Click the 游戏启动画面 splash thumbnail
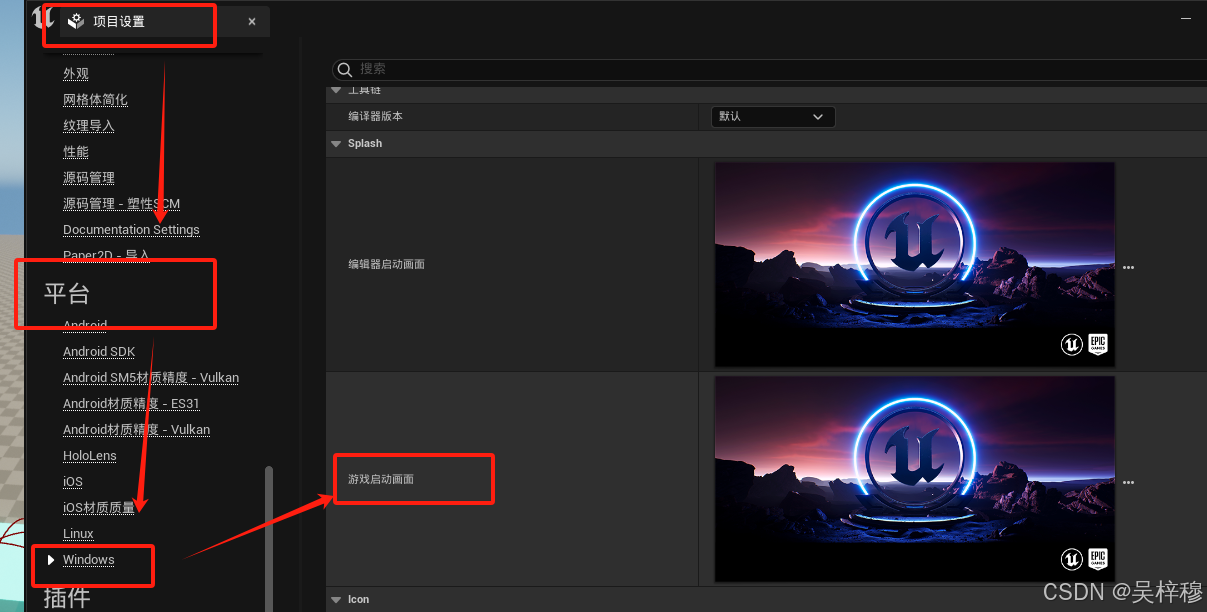1207x612 pixels. tap(915, 479)
